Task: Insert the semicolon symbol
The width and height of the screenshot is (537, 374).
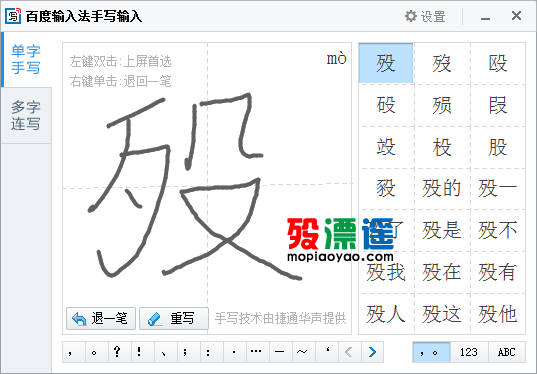Action: (188, 352)
